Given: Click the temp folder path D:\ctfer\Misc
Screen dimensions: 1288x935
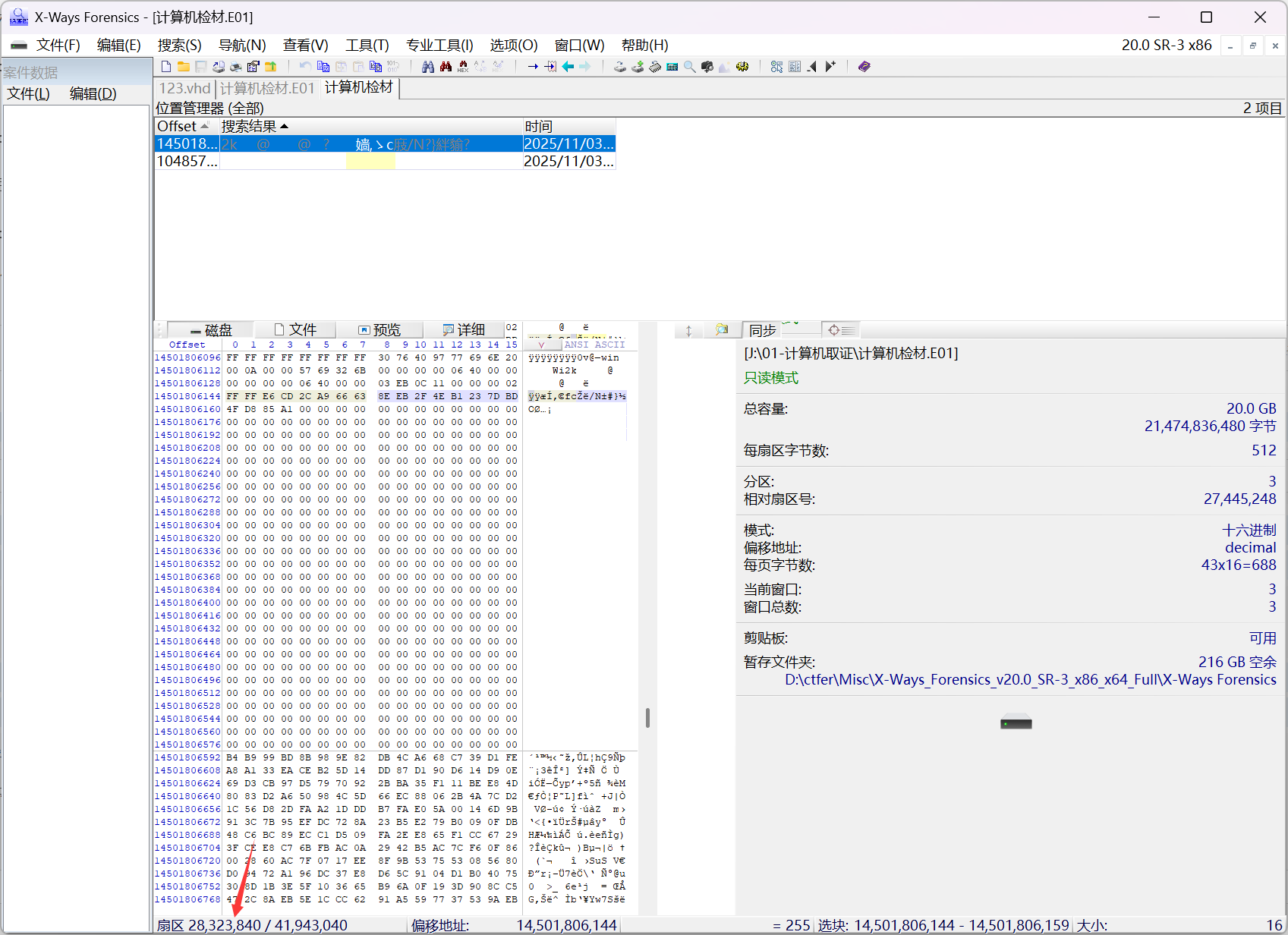Looking at the screenshot, I should coord(1030,680).
